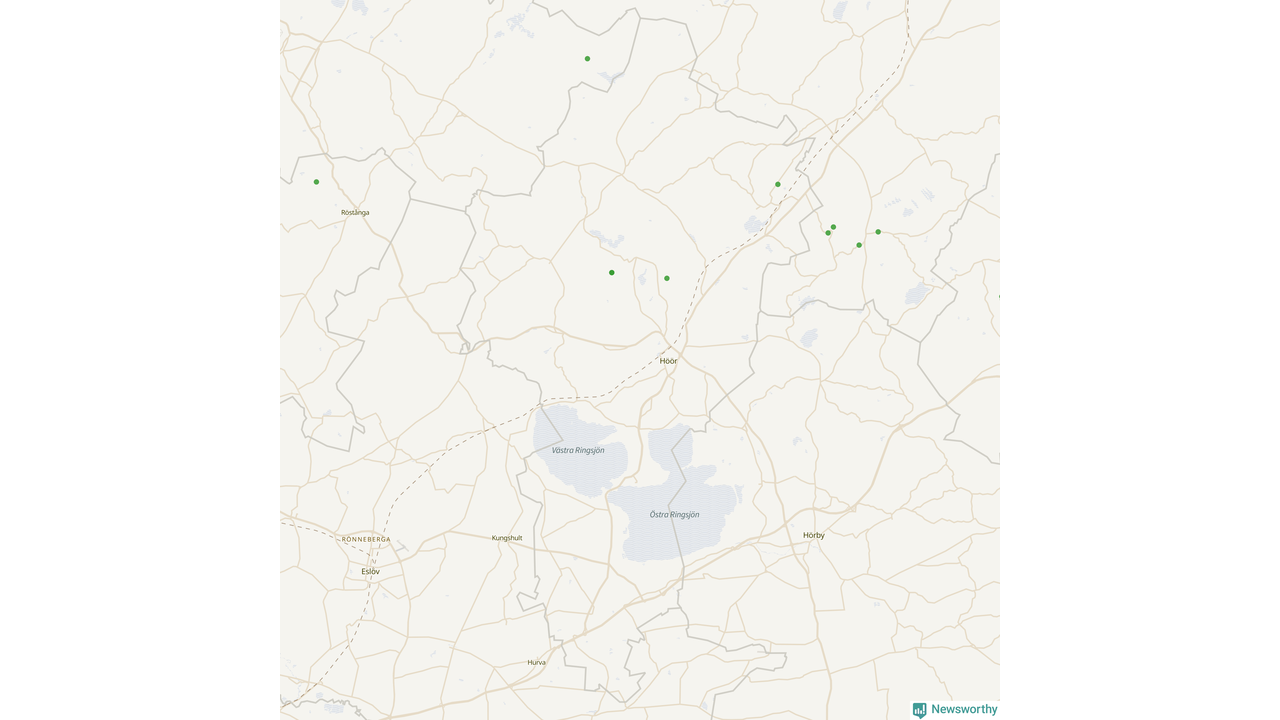Viewport: 1280px width, 720px height.
Task: Select the northernmost green map marker
Action: tap(587, 58)
